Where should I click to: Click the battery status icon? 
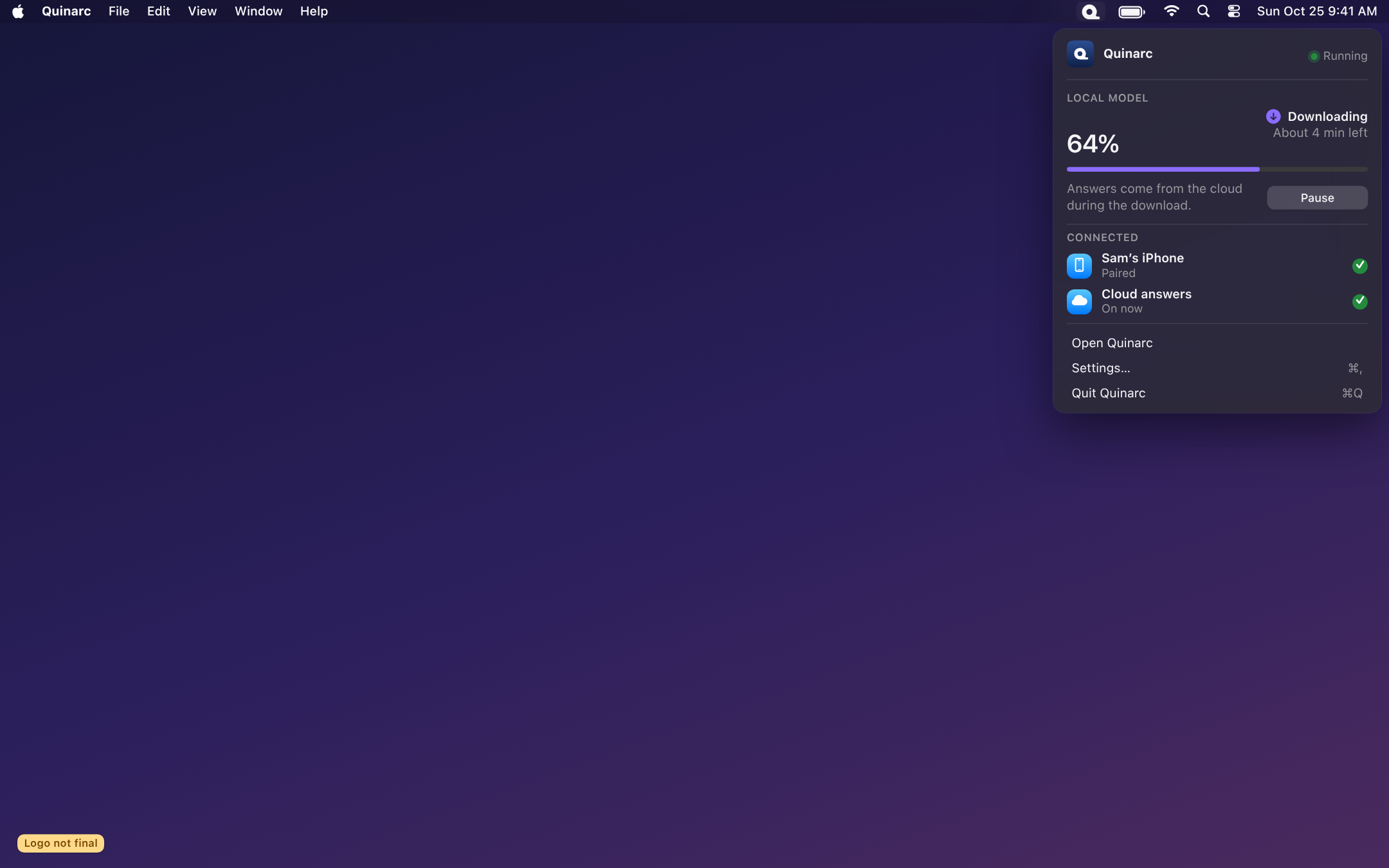point(1131,12)
